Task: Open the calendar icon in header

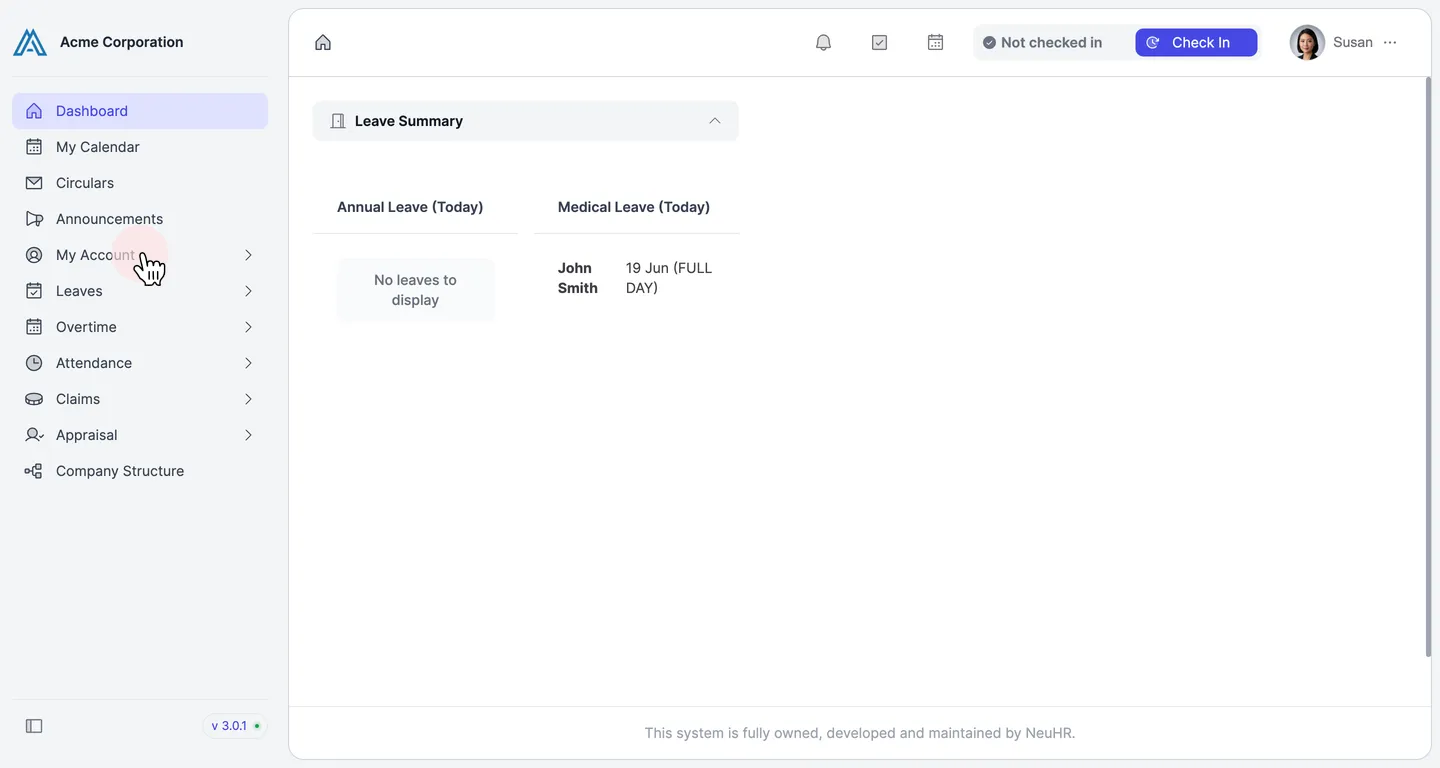Action: (x=935, y=42)
